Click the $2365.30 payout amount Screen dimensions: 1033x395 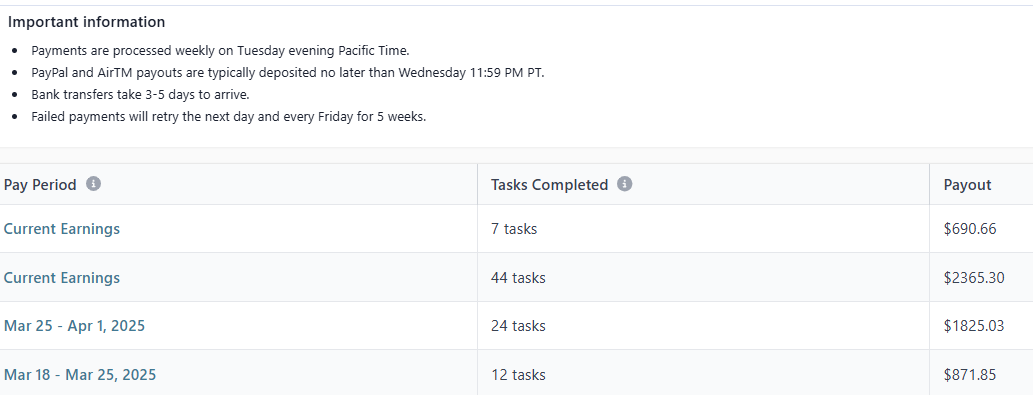pyautogui.click(x=974, y=277)
